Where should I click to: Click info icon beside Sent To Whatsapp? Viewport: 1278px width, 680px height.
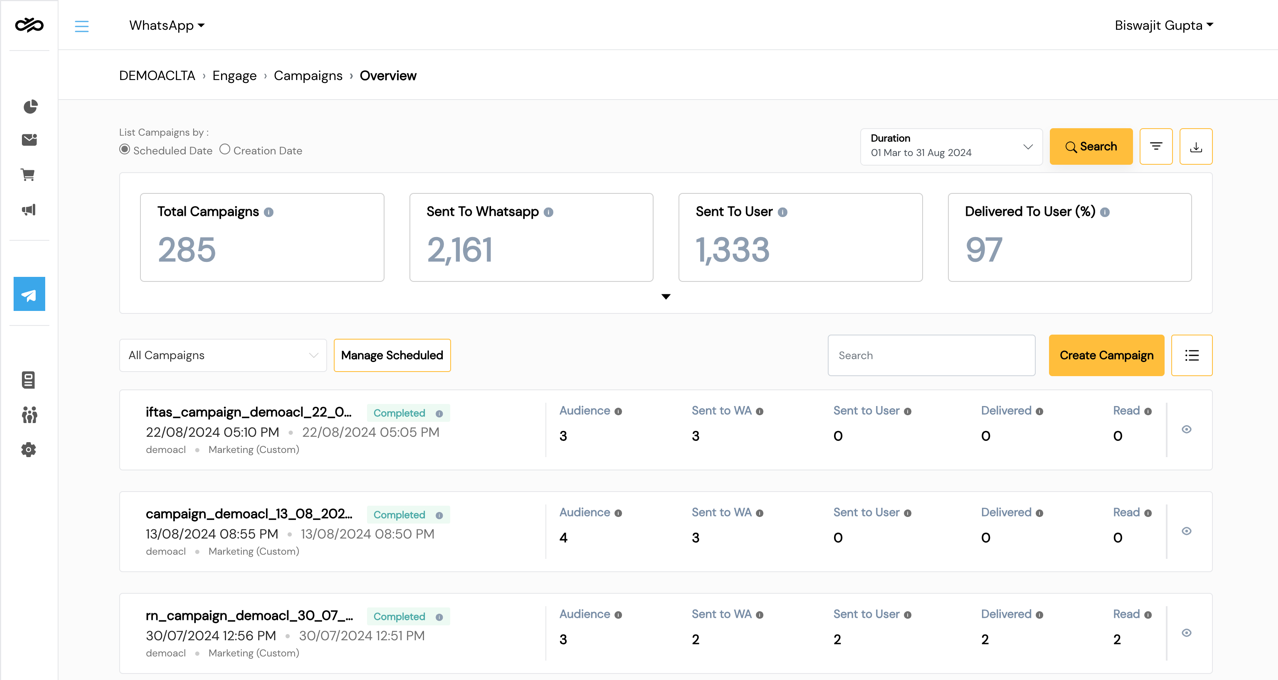[548, 212]
